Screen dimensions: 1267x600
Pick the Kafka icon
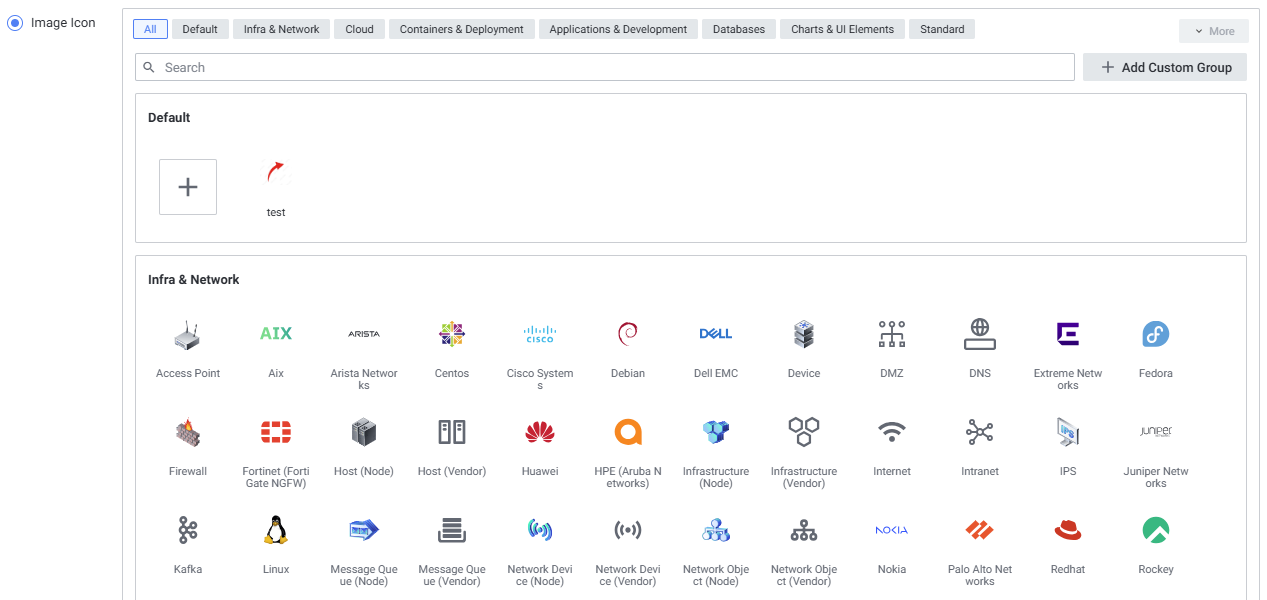187,531
